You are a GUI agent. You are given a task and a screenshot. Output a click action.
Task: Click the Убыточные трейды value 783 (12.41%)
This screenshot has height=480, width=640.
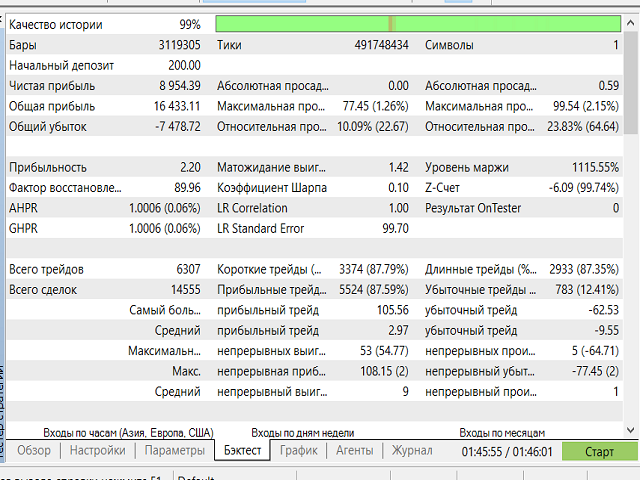point(587,290)
